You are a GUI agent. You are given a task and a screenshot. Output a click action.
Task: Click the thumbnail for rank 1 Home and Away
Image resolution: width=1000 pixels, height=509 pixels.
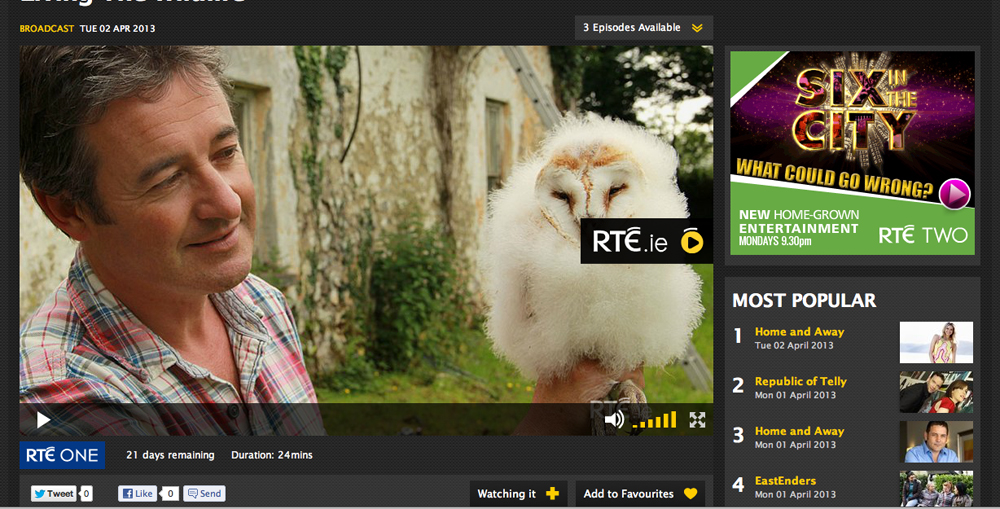click(x=936, y=343)
